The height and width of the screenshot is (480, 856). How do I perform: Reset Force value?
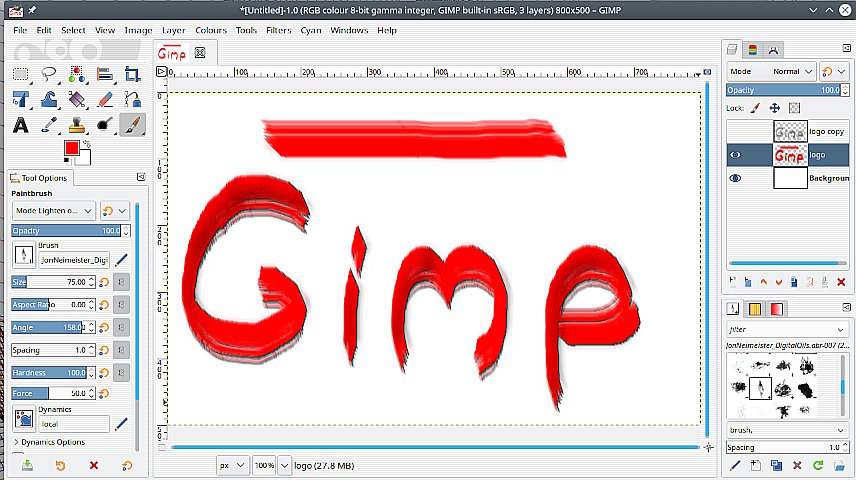click(104, 393)
